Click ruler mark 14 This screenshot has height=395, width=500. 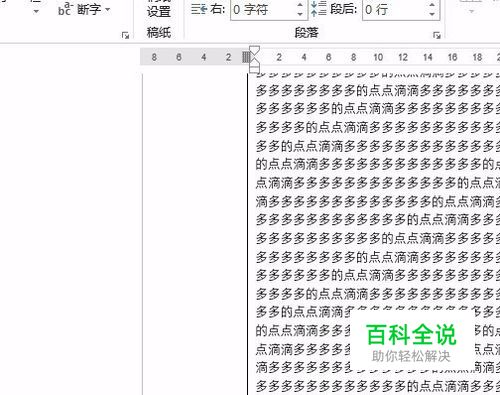[x=428, y=57]
